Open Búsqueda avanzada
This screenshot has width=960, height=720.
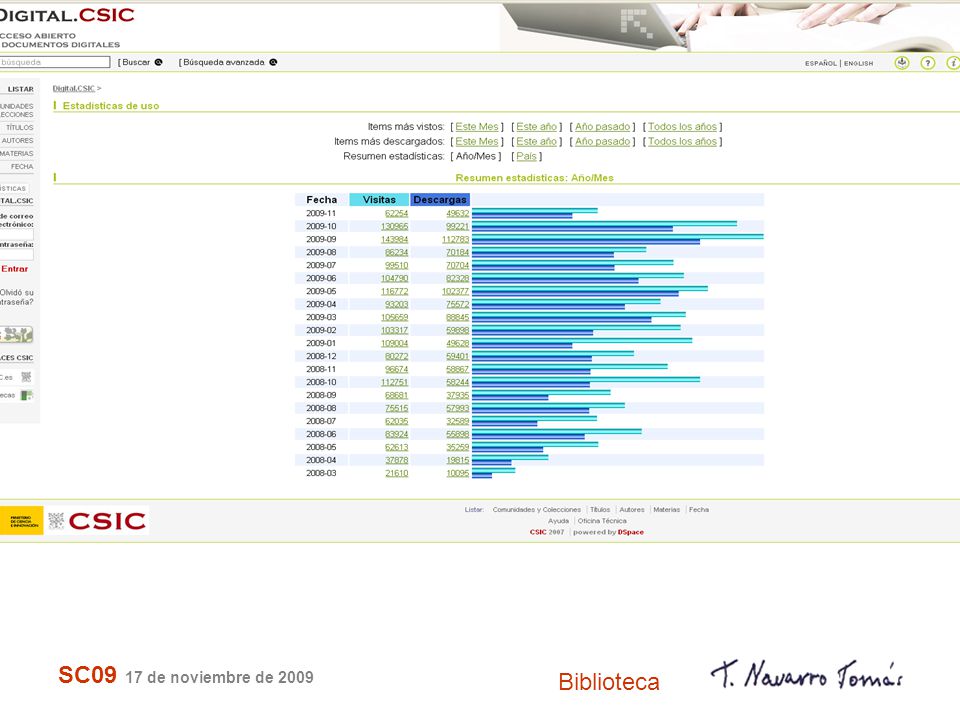coord(223,62)
